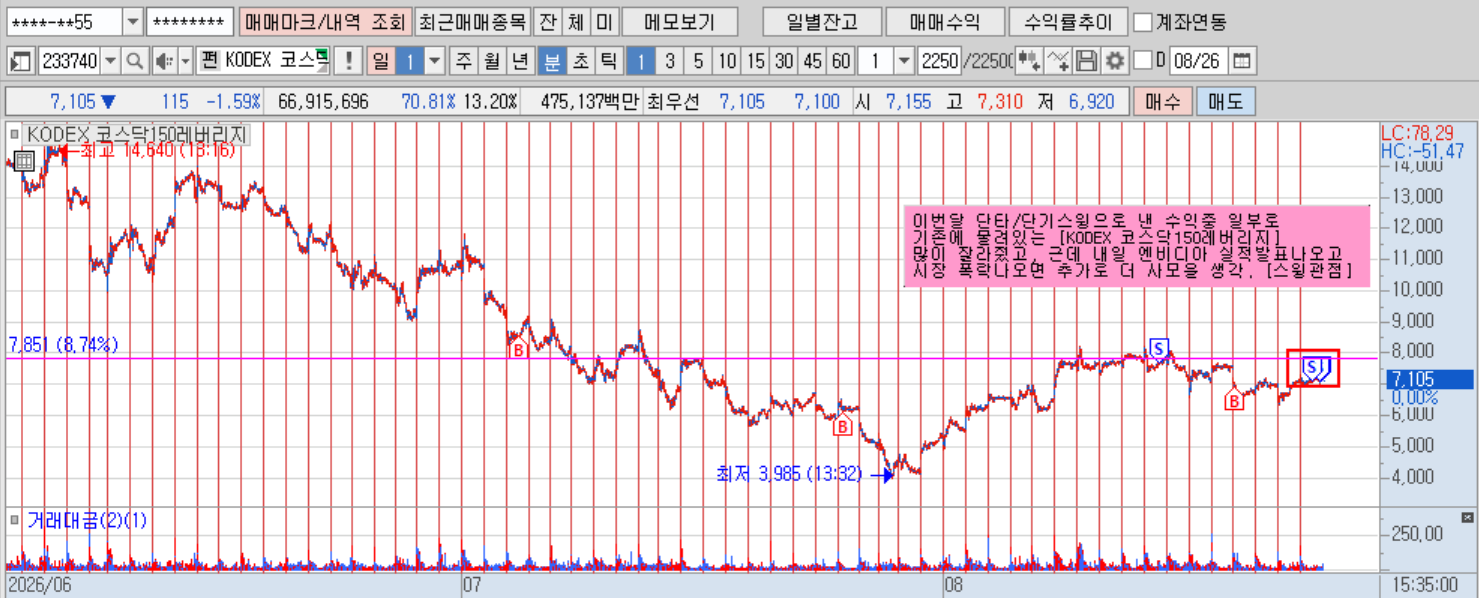Open chart settings gear icon
Viewport: 1479px width, 598px height.
point(1114,62)
